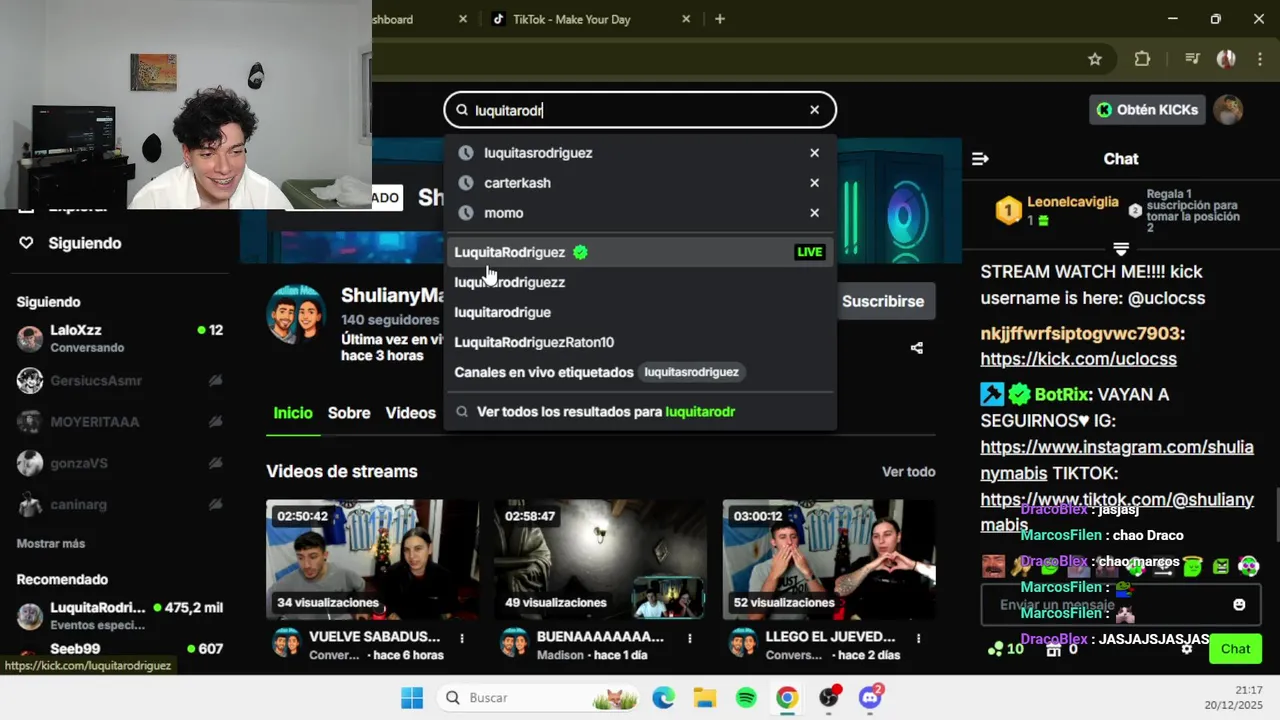Image resolution: width=1280 pixels, height=720 pixels.
Task: Clear the search box with the X
Action: [814, 110]
